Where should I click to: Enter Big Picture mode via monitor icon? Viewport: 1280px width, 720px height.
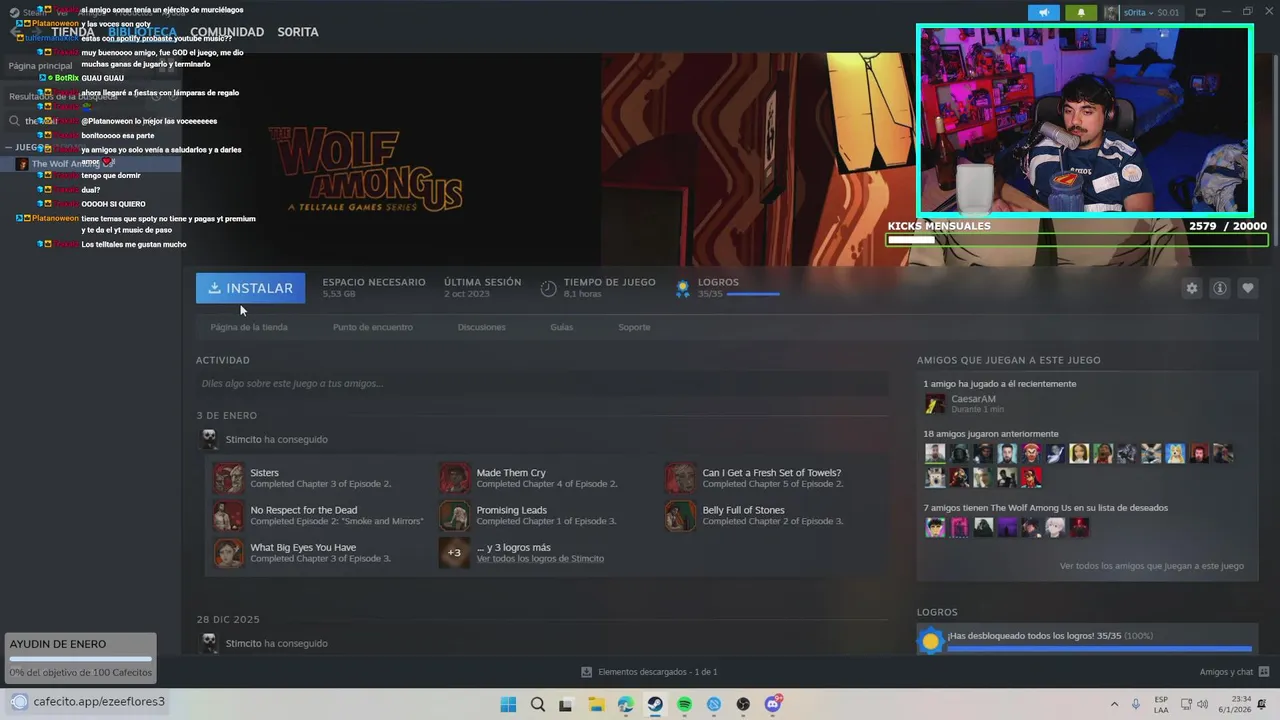click(x=1201, y=13)
